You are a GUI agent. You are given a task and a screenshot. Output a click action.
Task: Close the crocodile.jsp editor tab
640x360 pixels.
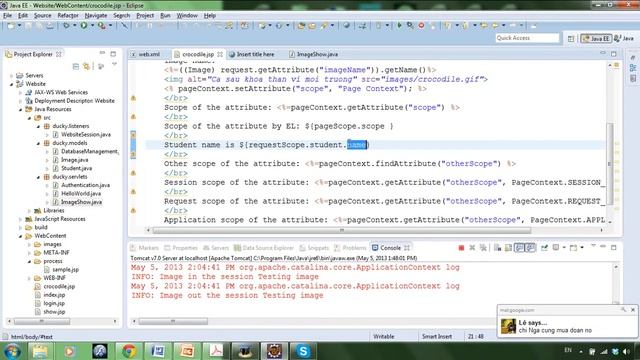click(x=220, y=54)
